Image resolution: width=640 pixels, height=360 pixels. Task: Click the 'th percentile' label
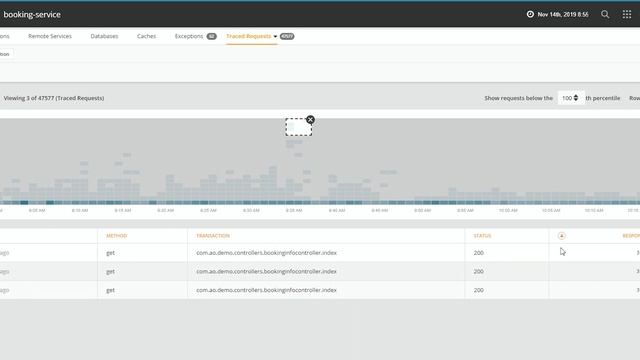point(603,98)
